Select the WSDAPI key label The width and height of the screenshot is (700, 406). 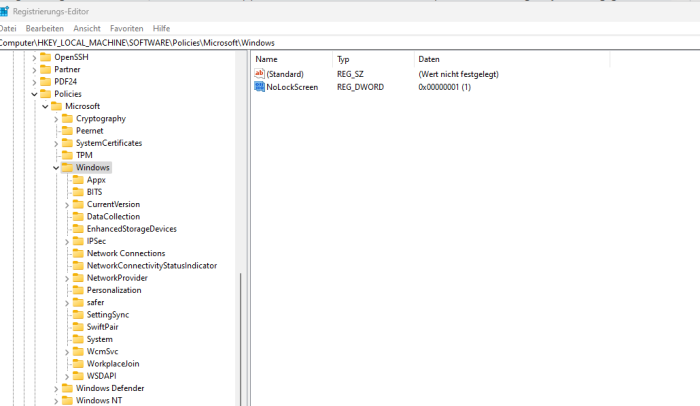tap(101, 376)
